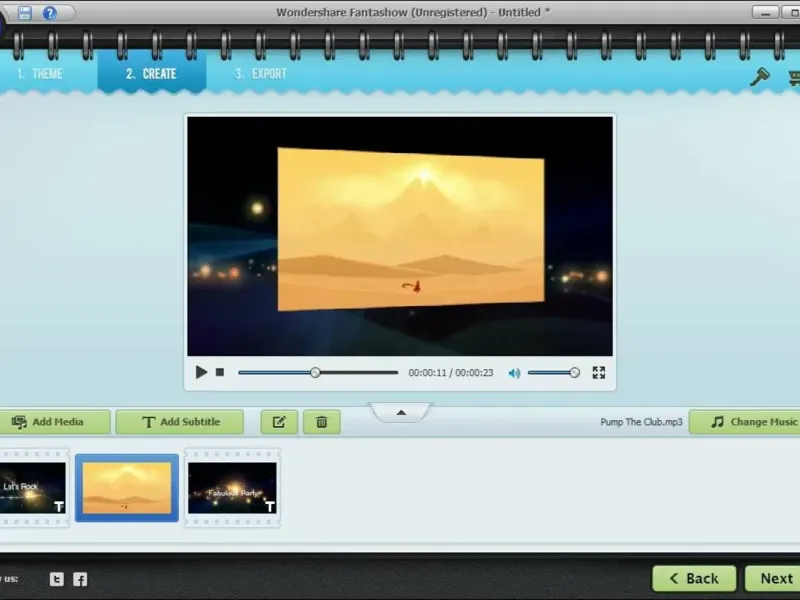The image size is (800, 600).
Task: Click the save project icon
Action: click(x=24, y=12)
